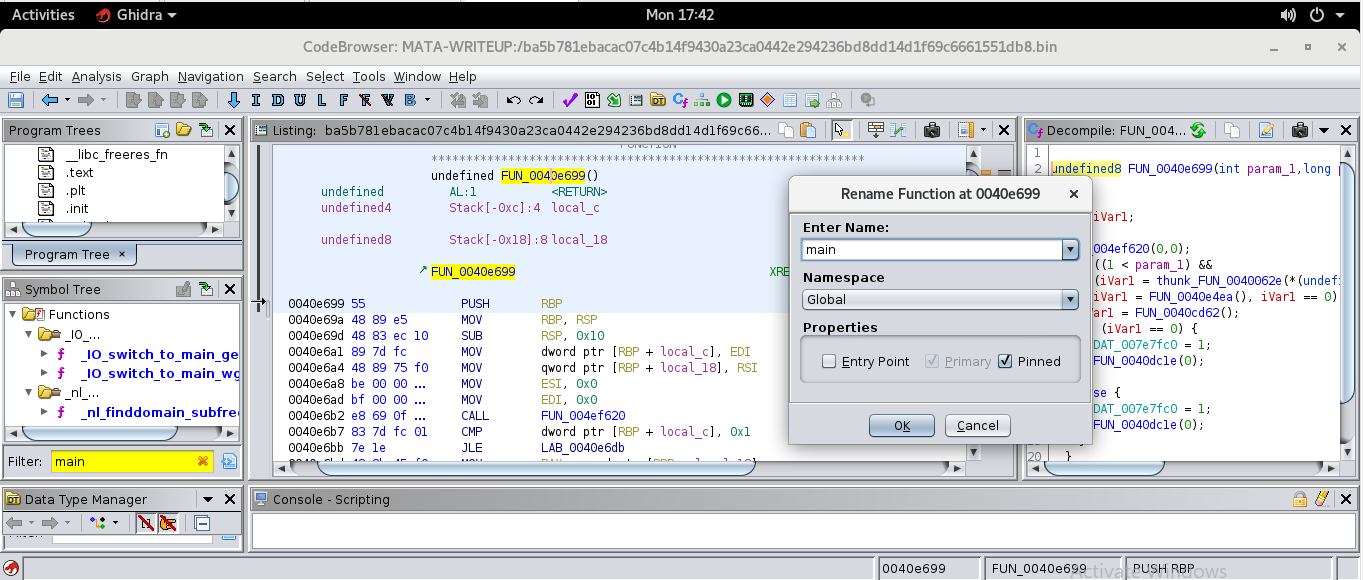Undo the last action
The image size is (1363, 580).
[x=514, y=100]
